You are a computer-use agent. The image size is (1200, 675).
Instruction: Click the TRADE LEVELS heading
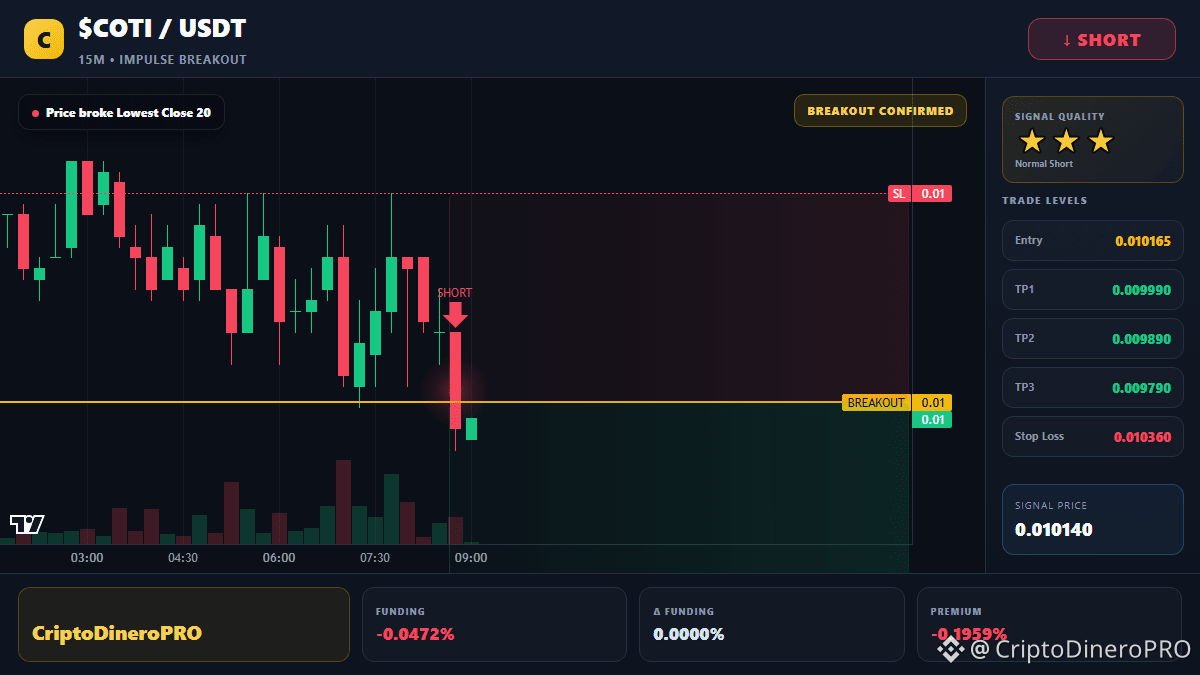coord(1045,201)
